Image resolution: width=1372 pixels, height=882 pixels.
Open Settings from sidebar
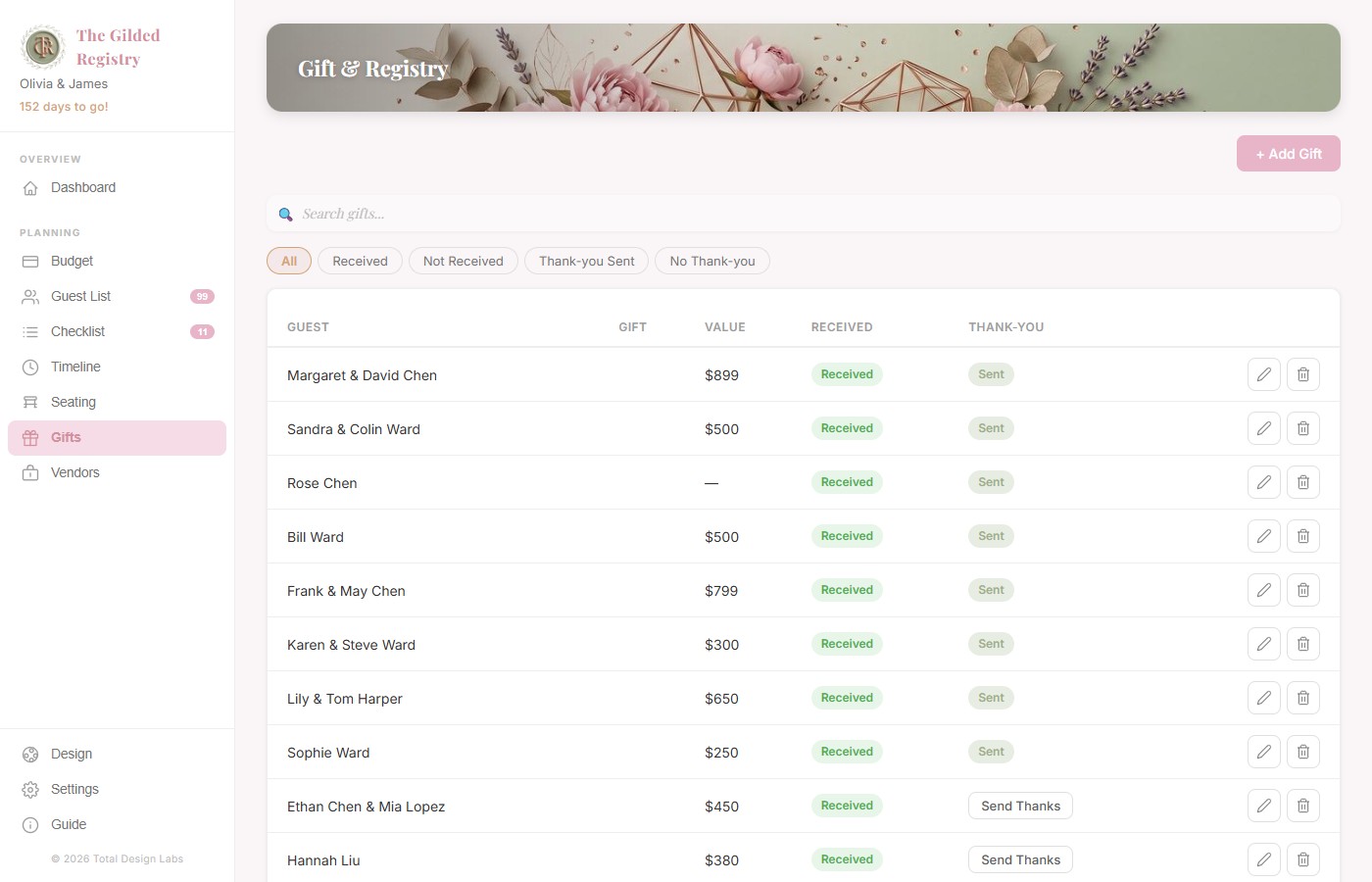[117, 789]
